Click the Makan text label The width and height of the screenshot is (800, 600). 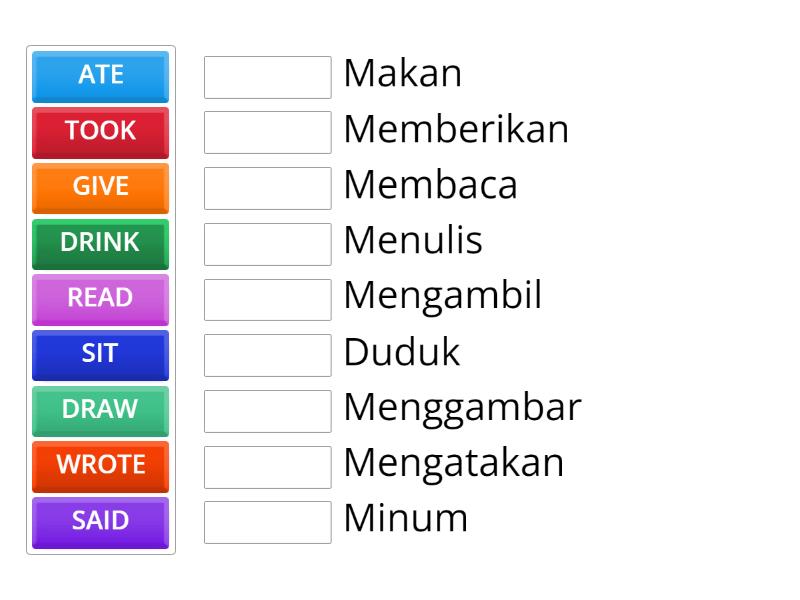coord(402,74)
